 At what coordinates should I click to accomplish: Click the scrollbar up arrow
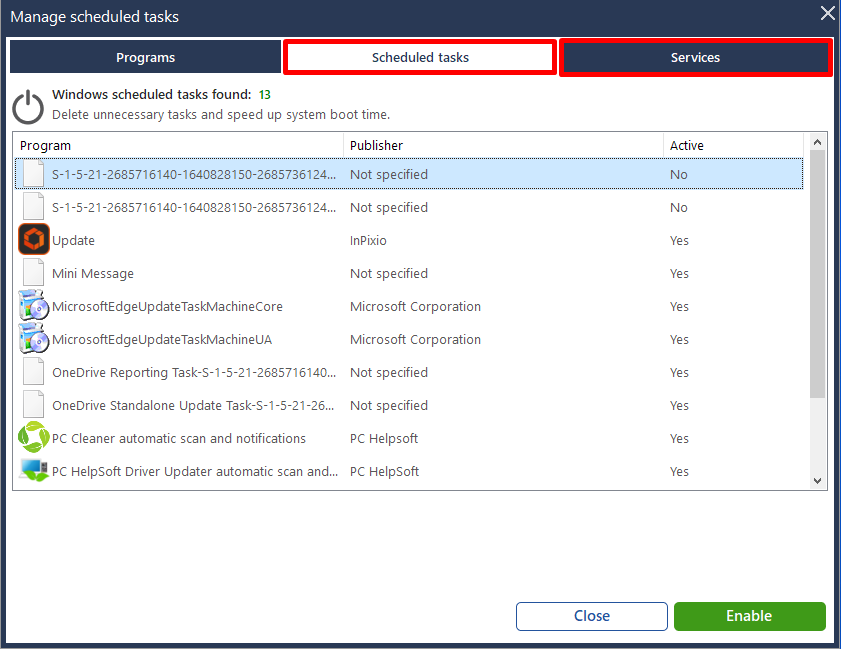click(x=817, y=142)
